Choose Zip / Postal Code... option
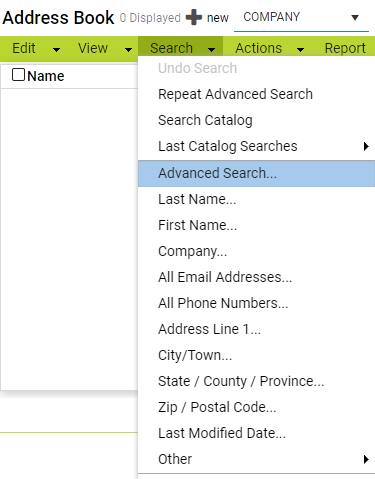Viewport: 375px width, 479px height. [256, 407]
